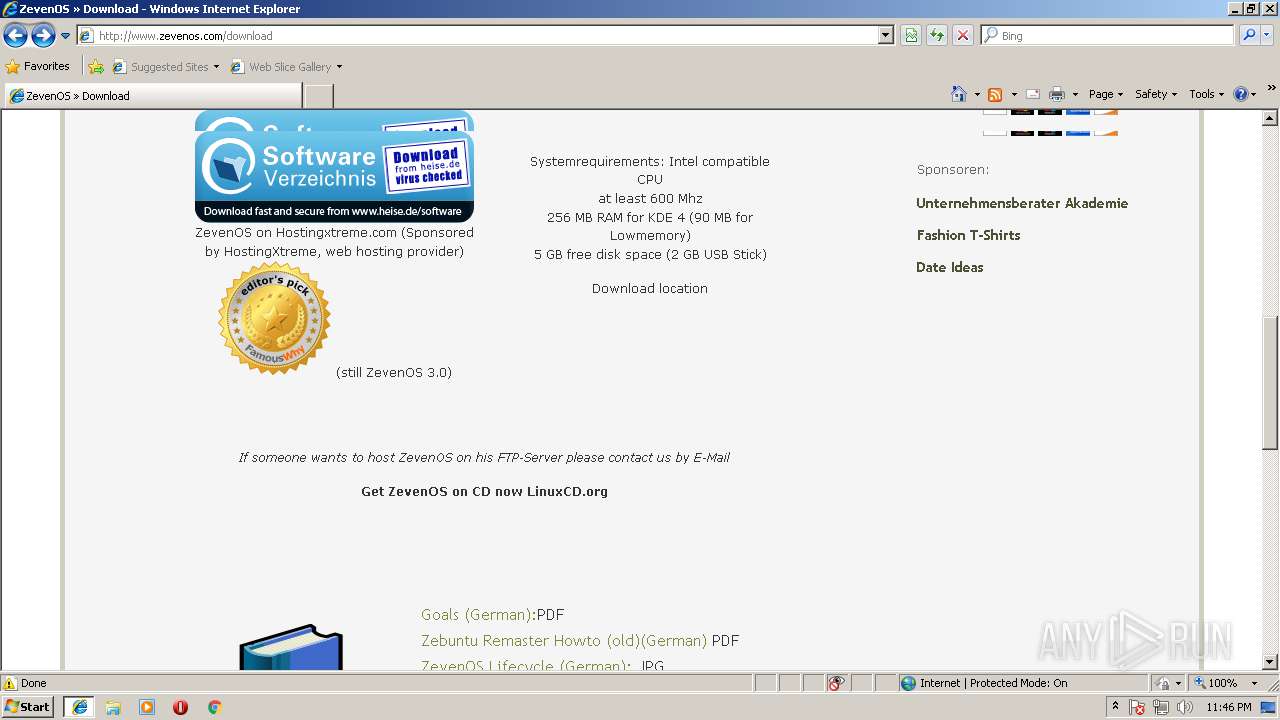Screen dimensions: 1280x720
Task: Click the browser Back arrow button
Action: point(15,36)
